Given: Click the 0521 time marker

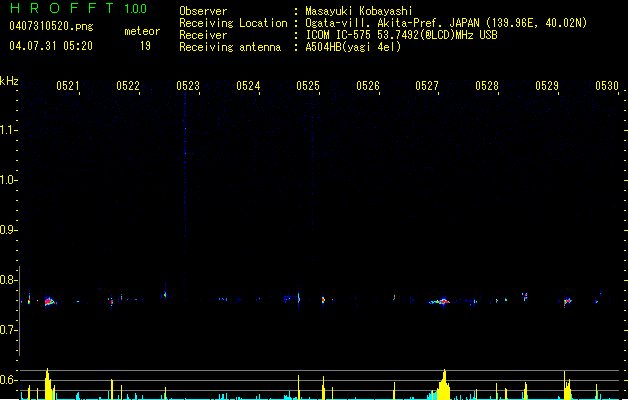Looking at the screenshot, I should click(x=67, y=85).
